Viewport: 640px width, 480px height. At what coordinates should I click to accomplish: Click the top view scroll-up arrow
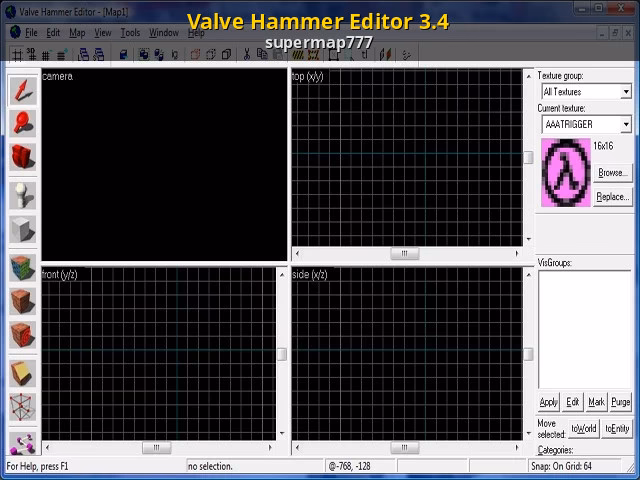[529, 76]
